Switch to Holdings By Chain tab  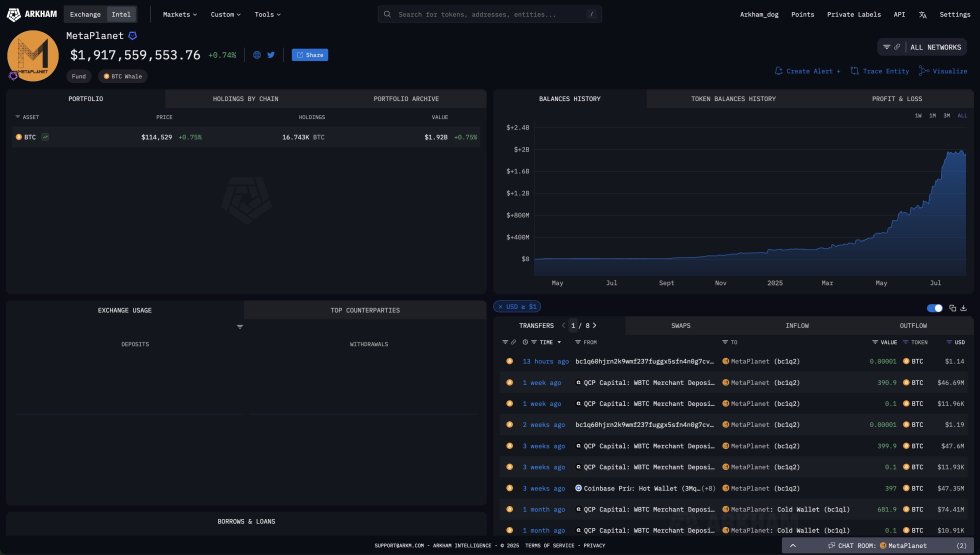245,99
